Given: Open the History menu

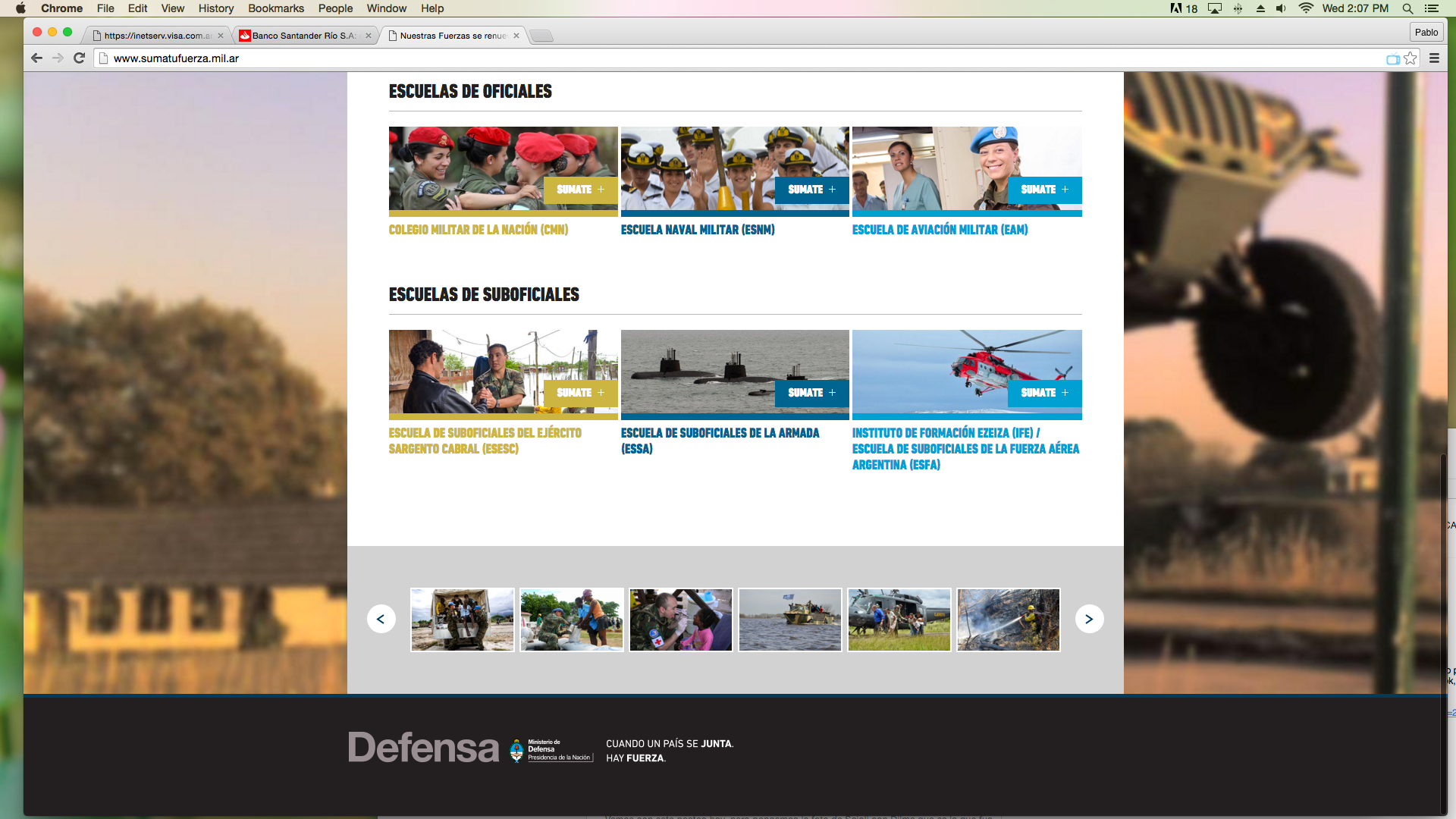Looking at the screenshot, I should point(215,8).
